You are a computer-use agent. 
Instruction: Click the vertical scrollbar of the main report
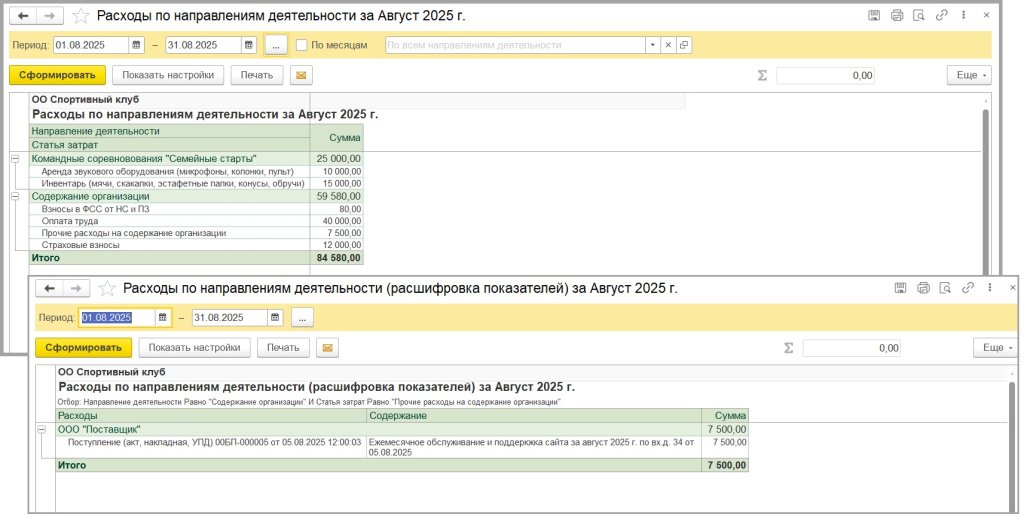coord(985,180)
